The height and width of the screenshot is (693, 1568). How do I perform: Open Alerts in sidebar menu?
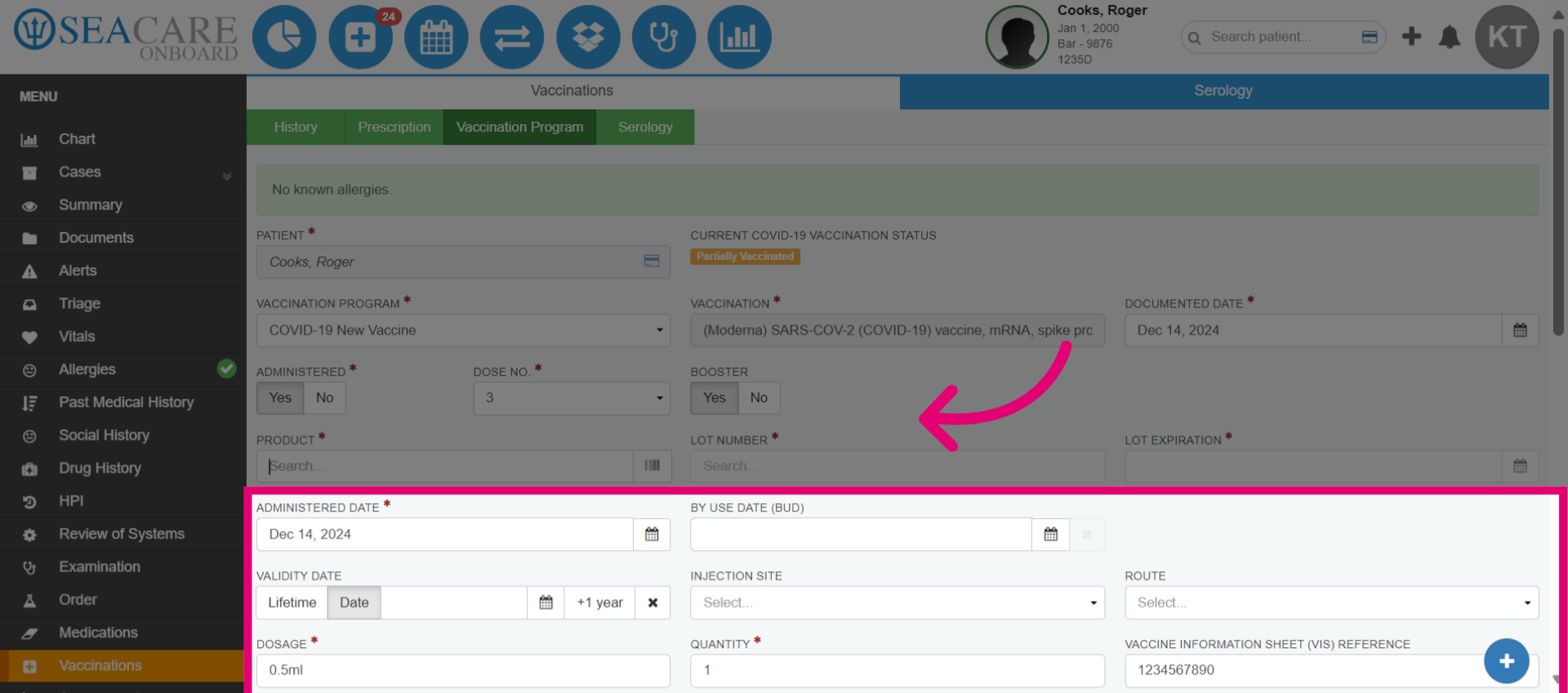pos(122,270)
